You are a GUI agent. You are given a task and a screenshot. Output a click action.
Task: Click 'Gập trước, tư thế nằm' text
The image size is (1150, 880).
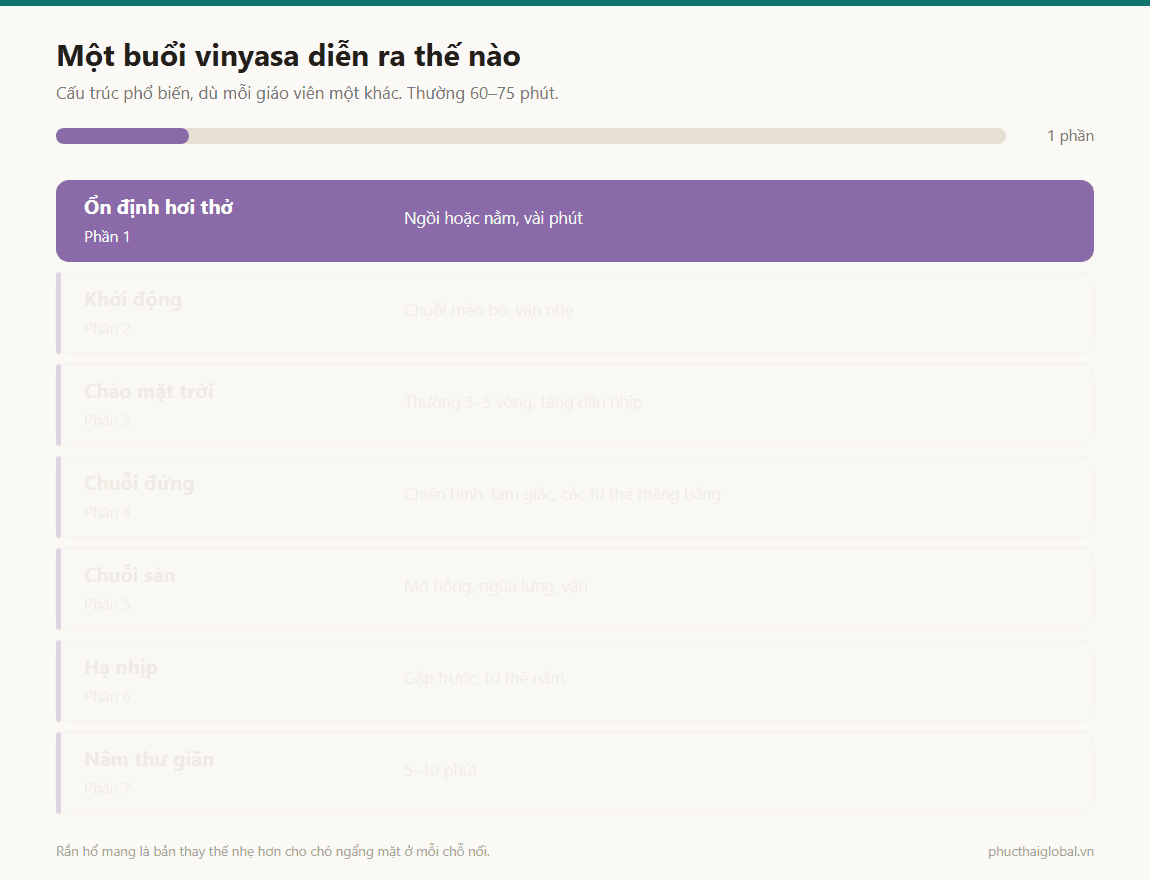coord(484,678)
